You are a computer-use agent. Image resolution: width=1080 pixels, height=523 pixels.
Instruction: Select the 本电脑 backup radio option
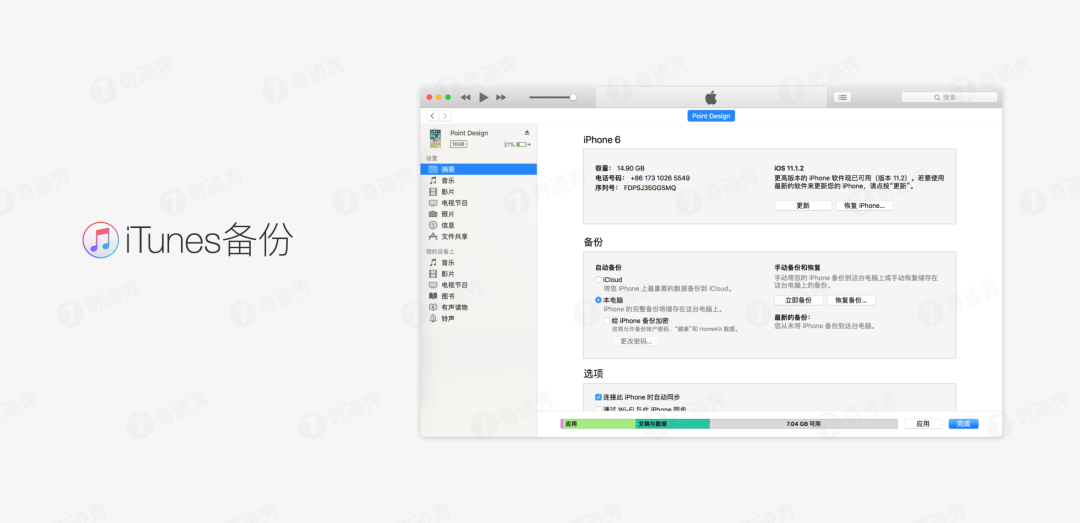599,300
